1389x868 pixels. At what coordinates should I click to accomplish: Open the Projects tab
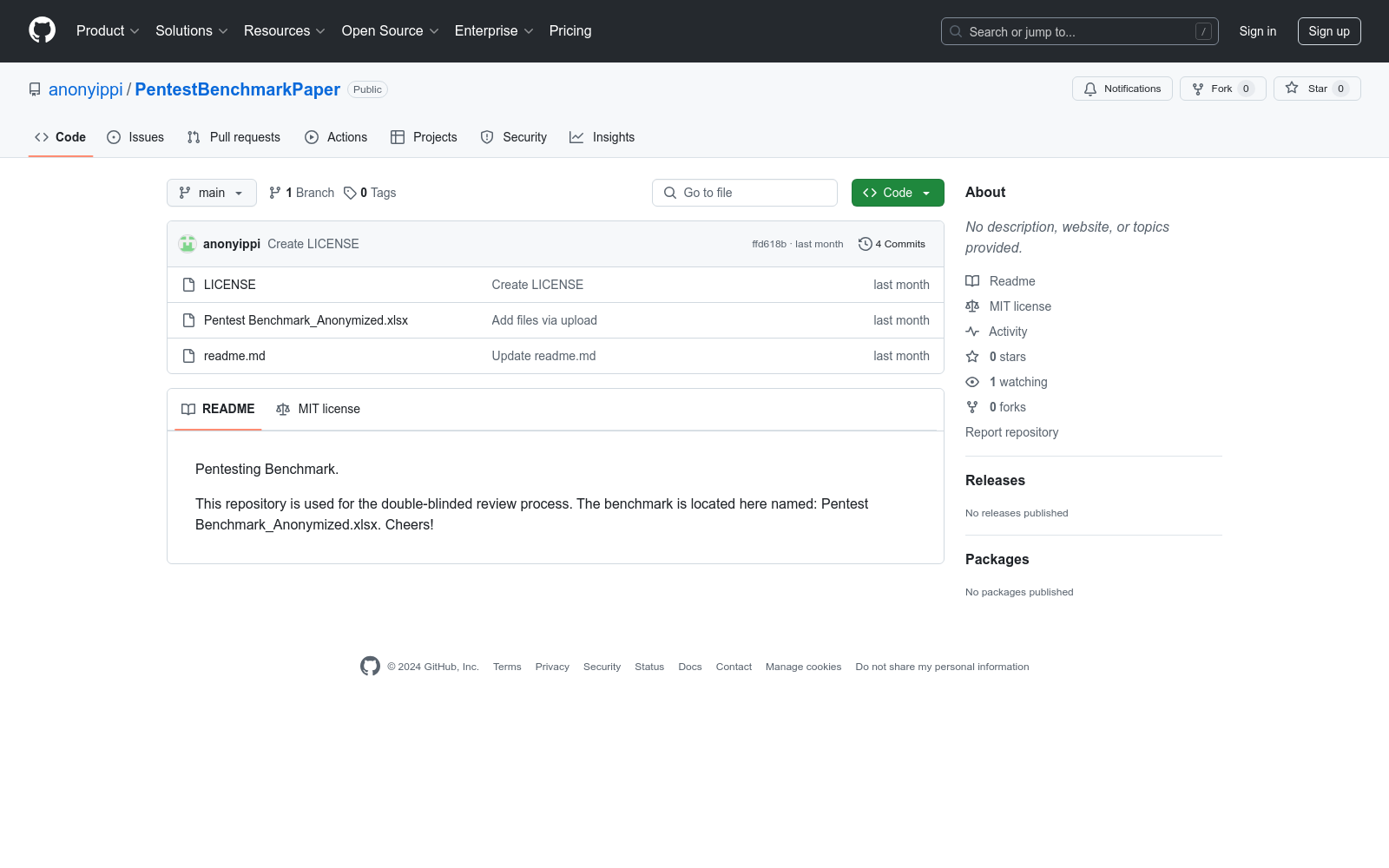(424, 137)
